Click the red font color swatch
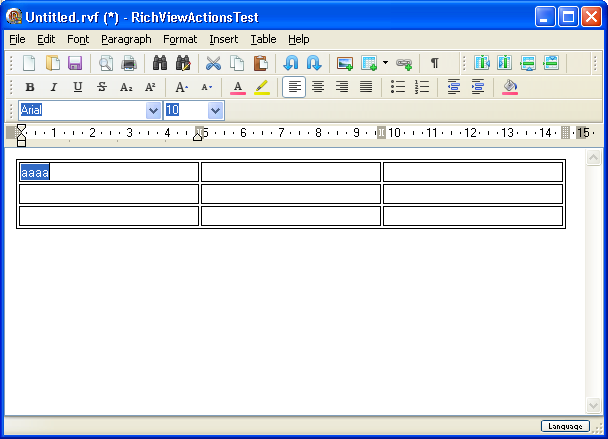Screen dimensions: 608x439 (238, 87)
